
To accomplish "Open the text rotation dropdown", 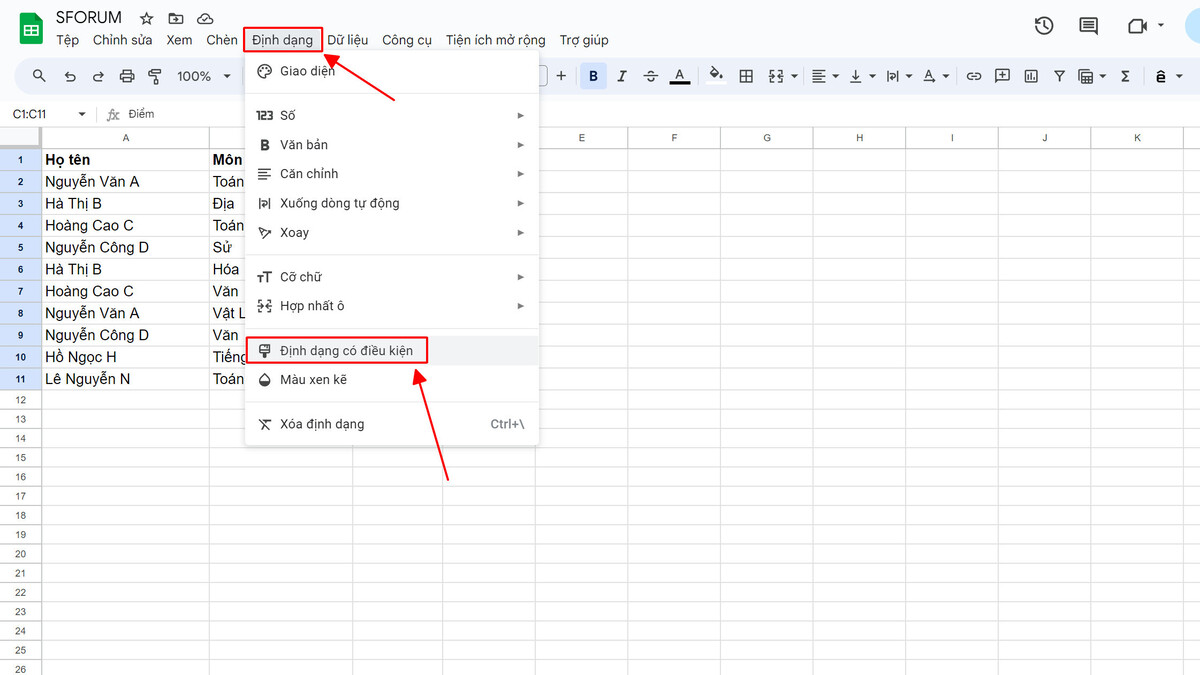I will click(936, 76).
